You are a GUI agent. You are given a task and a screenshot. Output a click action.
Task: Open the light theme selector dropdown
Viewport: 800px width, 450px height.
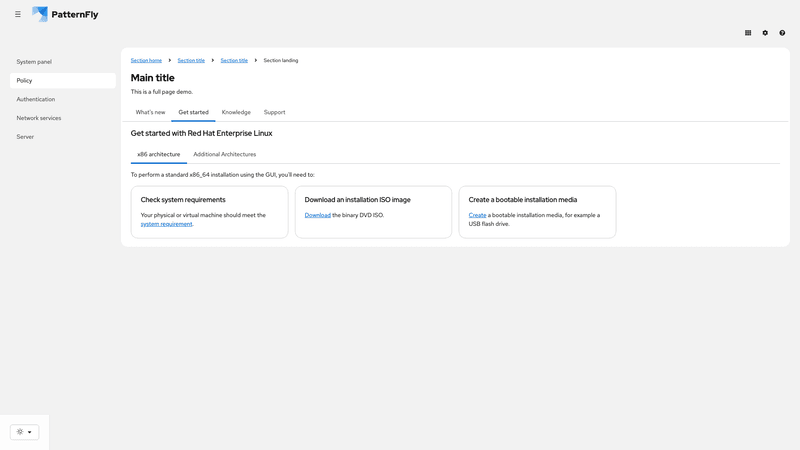[24, 432]
